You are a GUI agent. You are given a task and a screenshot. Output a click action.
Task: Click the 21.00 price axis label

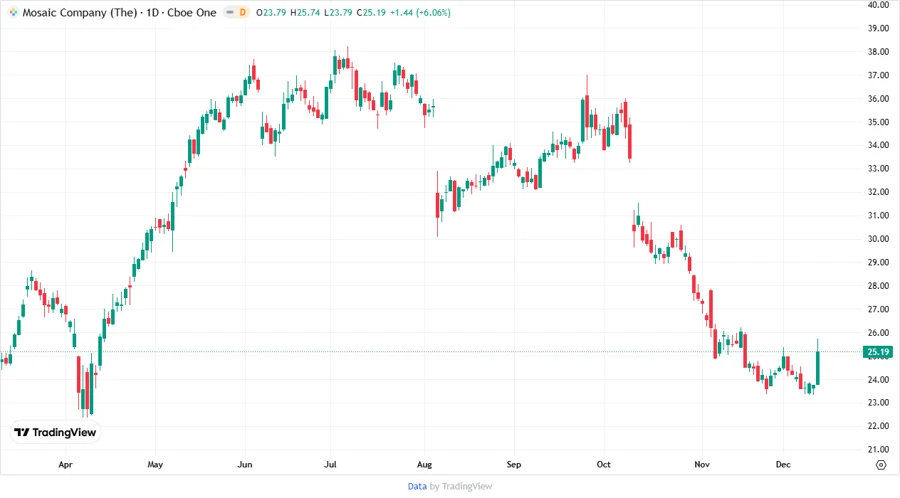point(878,450)
